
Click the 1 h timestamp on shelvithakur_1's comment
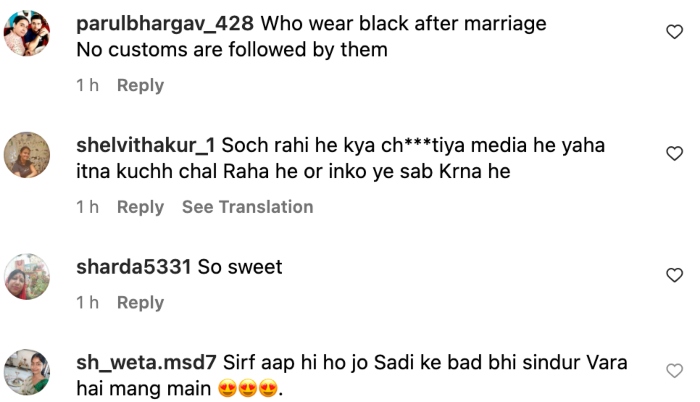(87, 207)
